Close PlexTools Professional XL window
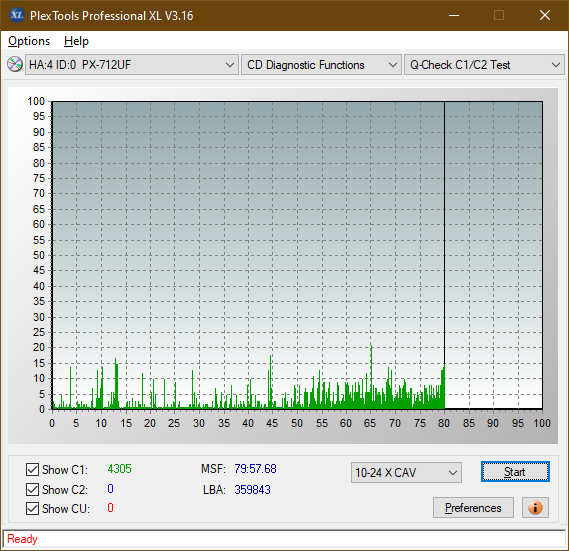The height and width of the screenshot is (551, 569). coord(545,15)
